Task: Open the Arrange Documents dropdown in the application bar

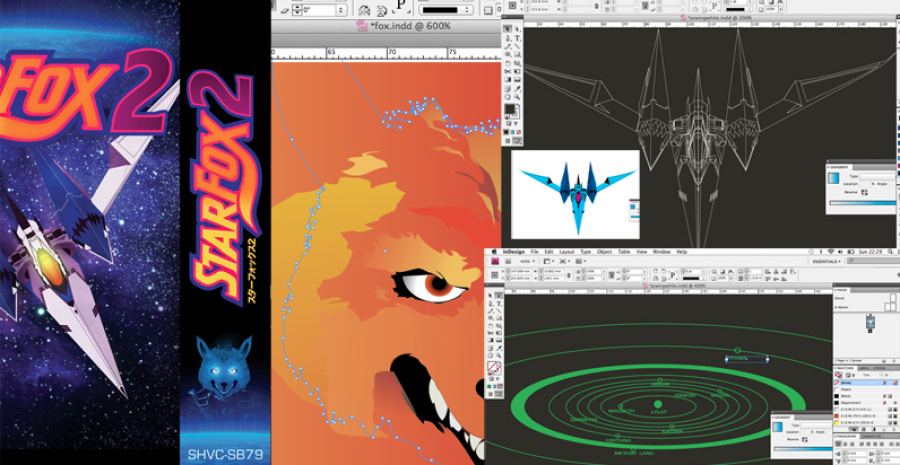Action: tap(581, 261)
